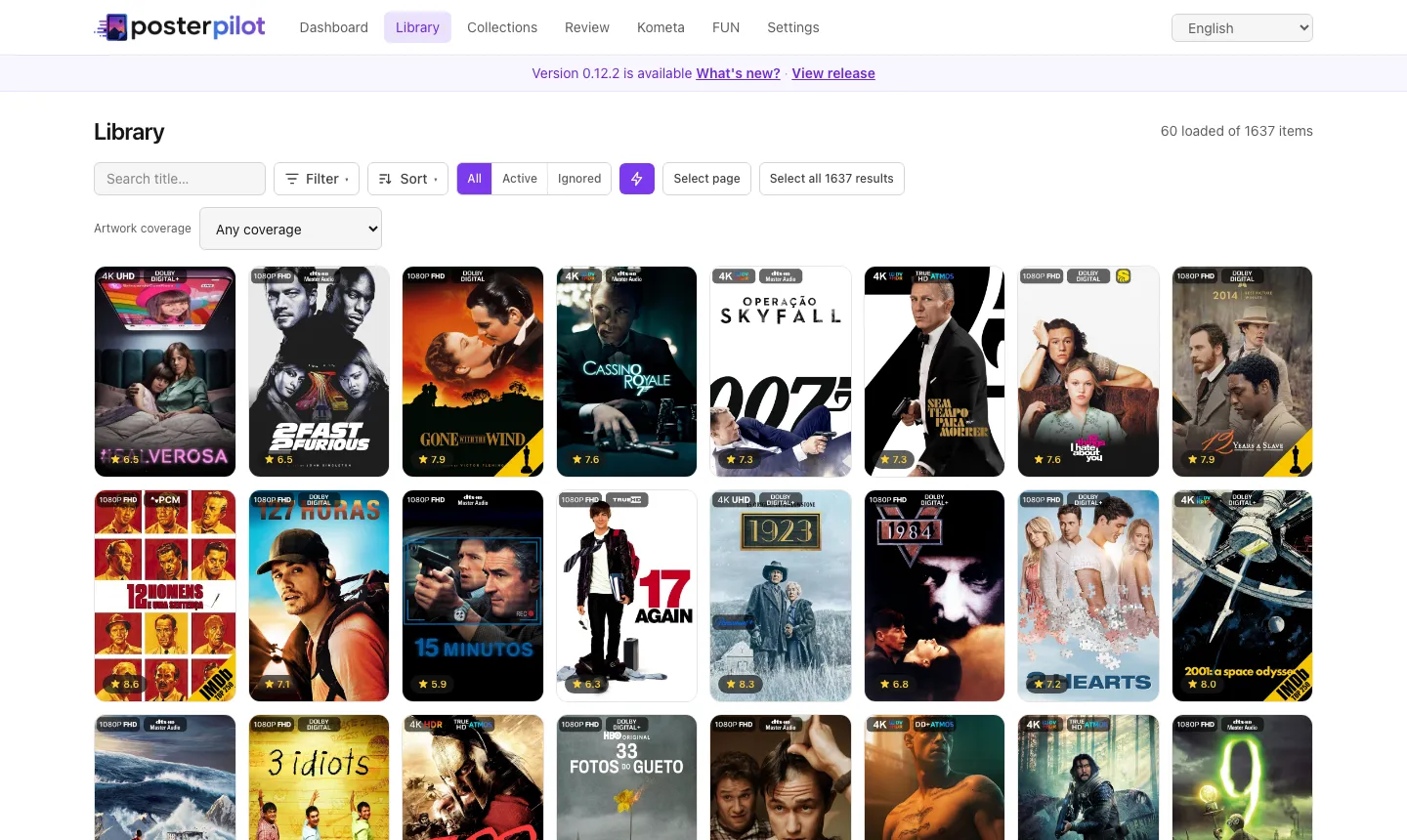1407x840 pixels.
Task: Click the posterpilot logo icon
Action: coord(112,27)
